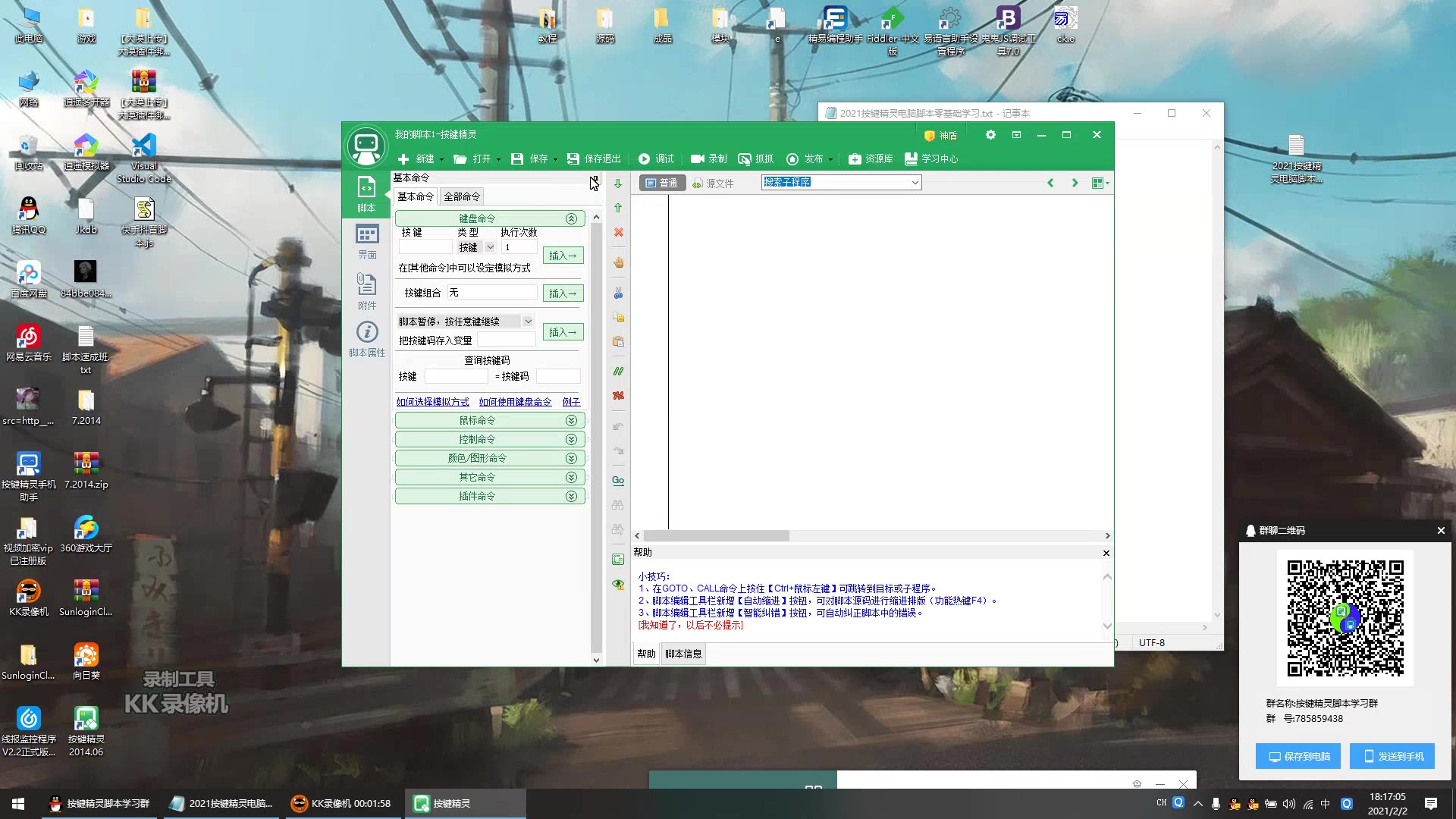Click the hand tool icon in vertical toolbar
The height and width of the screenshot is (819, 1456).
[x=618, y=262]
